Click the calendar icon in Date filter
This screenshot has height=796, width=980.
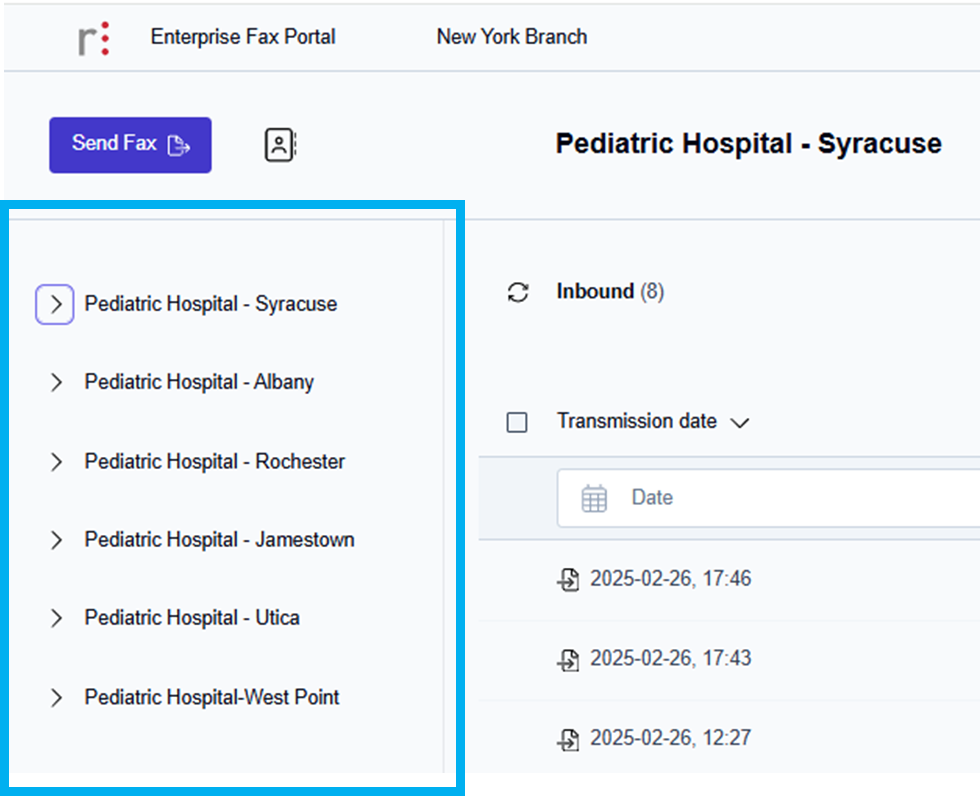[x=594, y=498]
